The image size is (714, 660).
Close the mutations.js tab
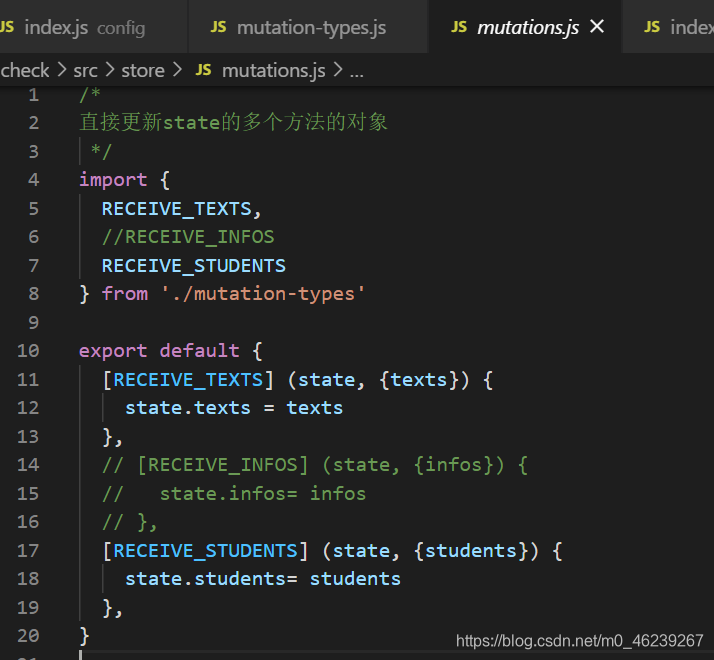[x=597, y=27]
